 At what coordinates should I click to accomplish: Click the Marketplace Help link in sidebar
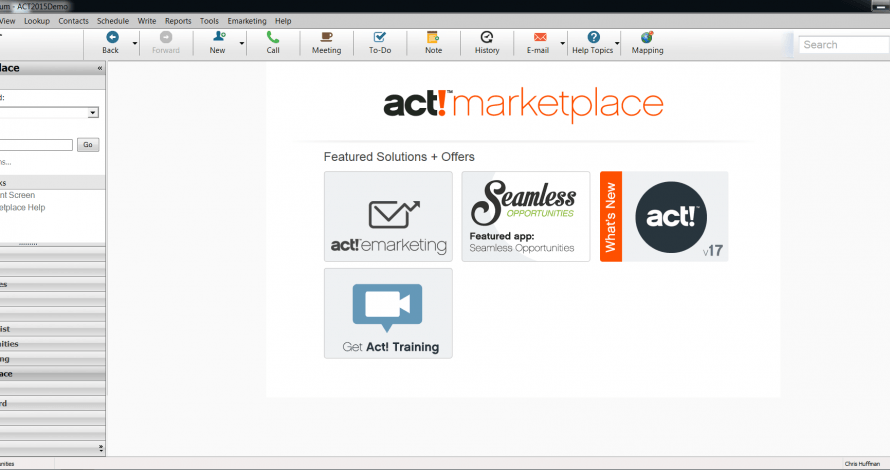coord(23,208)
